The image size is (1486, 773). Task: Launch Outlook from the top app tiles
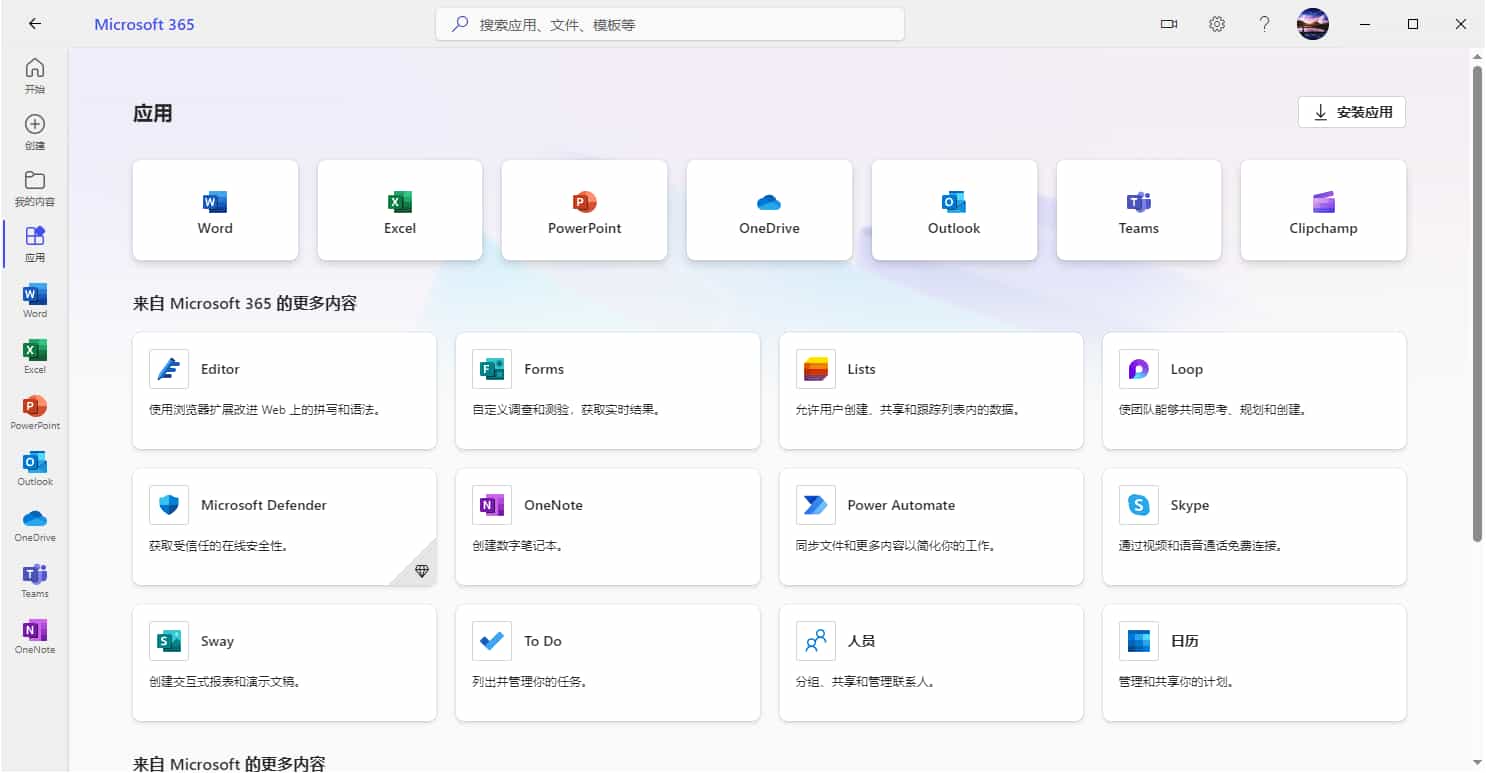[954, 210]
